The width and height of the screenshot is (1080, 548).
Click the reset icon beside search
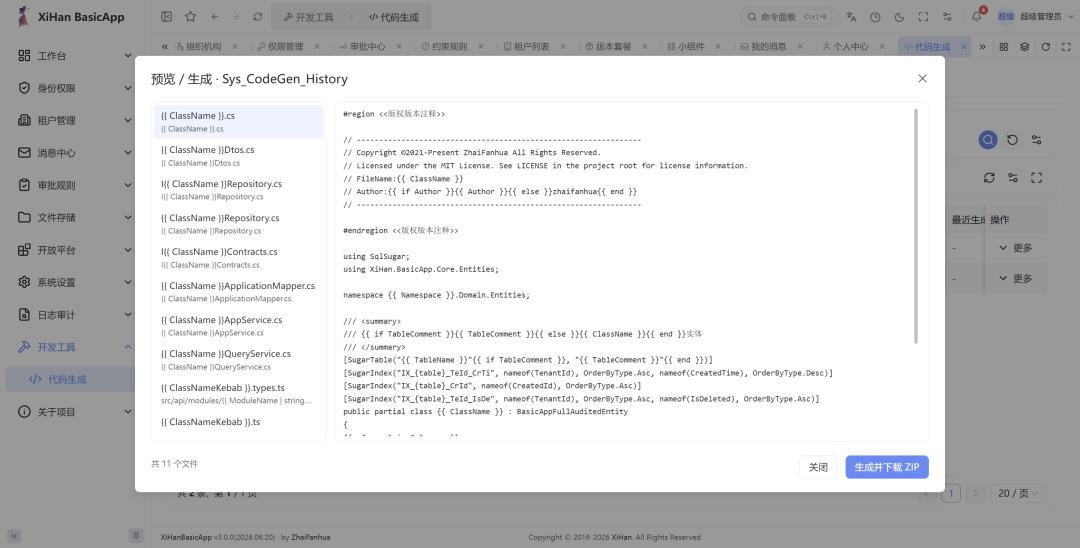(x=1012, y=140)
